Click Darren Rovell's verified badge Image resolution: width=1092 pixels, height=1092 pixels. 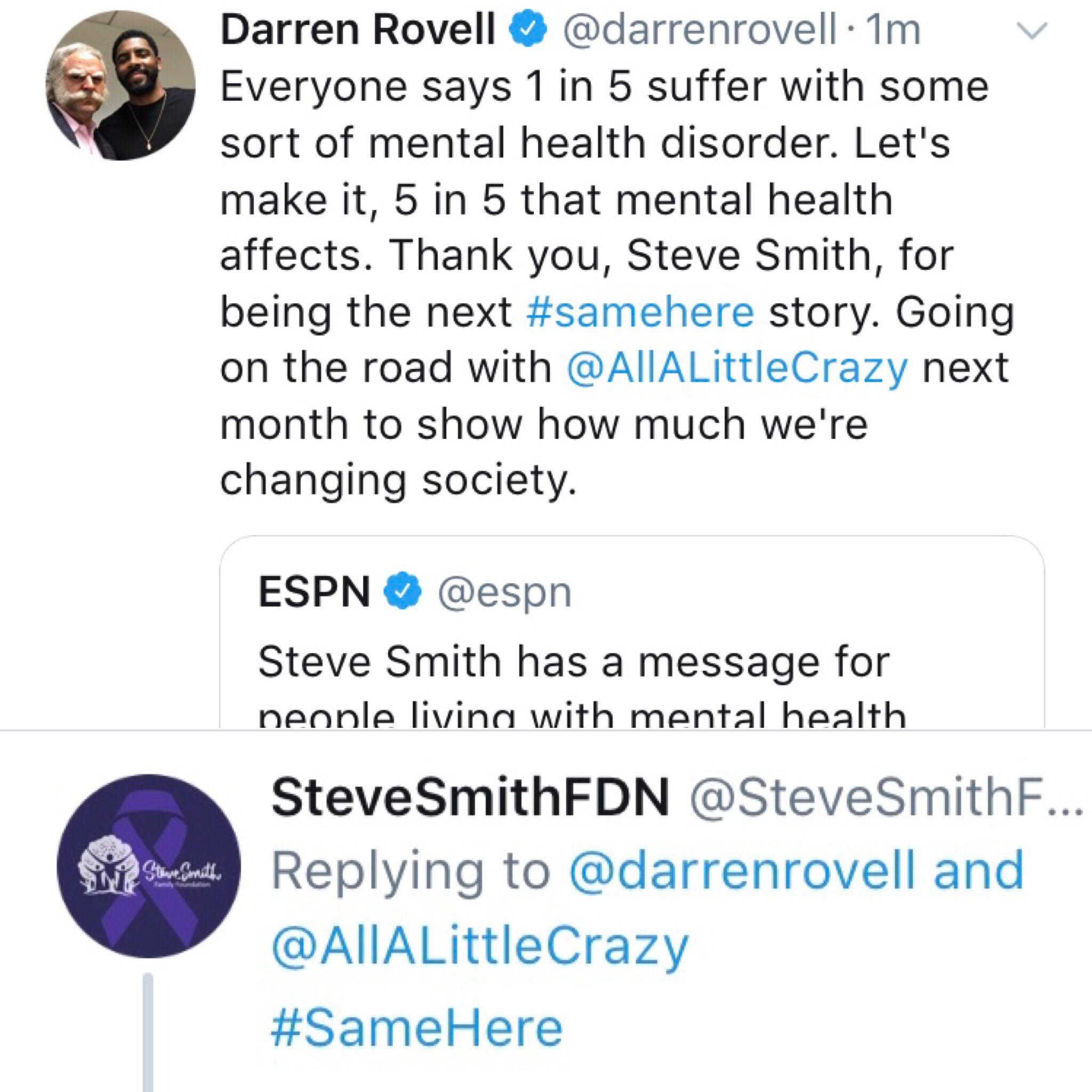pyautogui.click(x=528, y=30)
